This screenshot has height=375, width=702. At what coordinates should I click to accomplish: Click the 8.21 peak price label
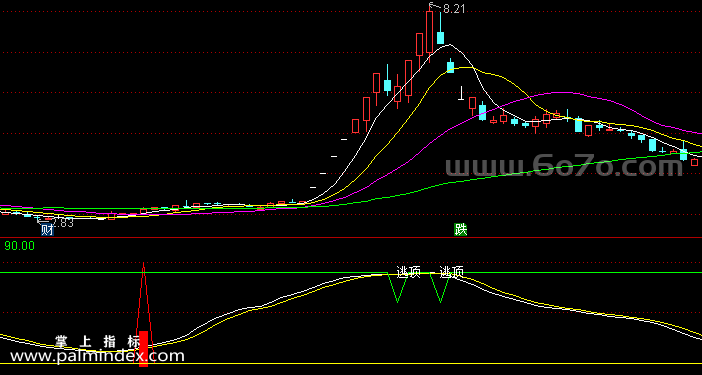pos(454,9)
